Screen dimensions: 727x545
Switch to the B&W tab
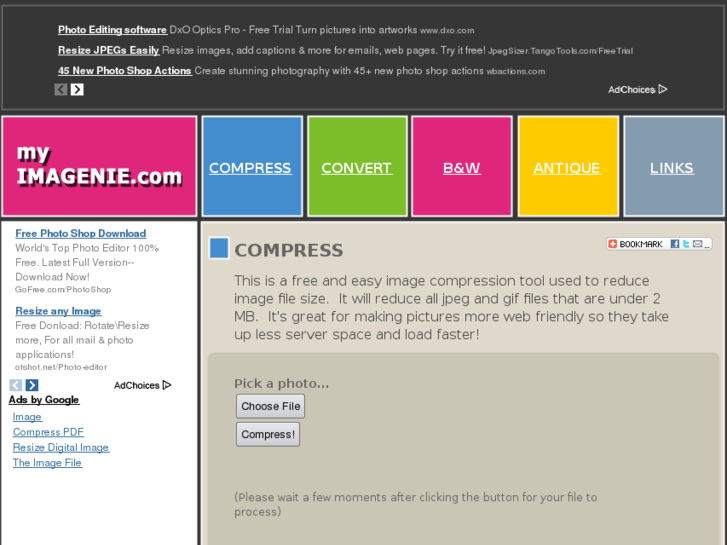point(462,168)
